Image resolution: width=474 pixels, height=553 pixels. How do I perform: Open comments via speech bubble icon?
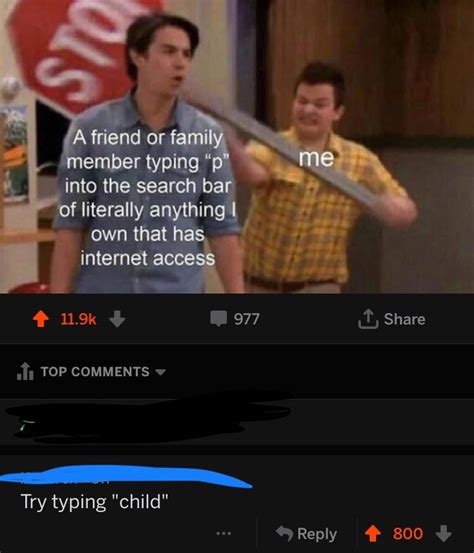pyautogui.click(x=219, y=318)
